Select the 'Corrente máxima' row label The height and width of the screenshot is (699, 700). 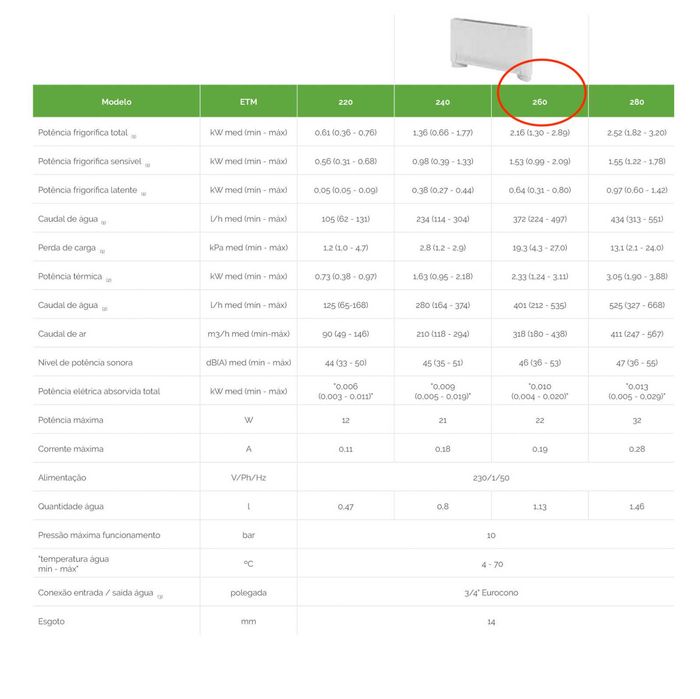71,449
